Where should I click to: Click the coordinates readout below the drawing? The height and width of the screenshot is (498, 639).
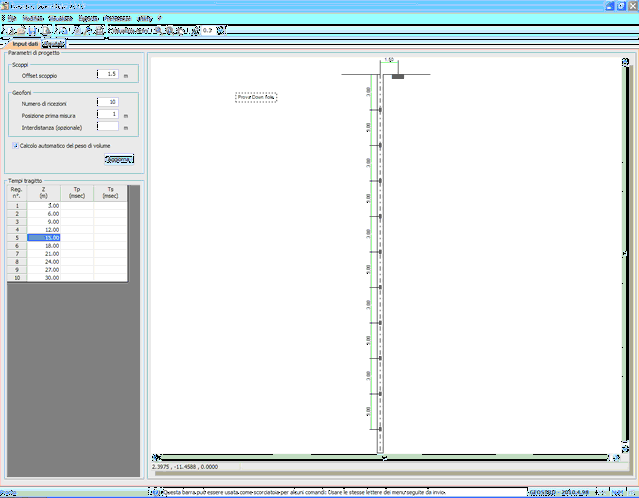185,467
